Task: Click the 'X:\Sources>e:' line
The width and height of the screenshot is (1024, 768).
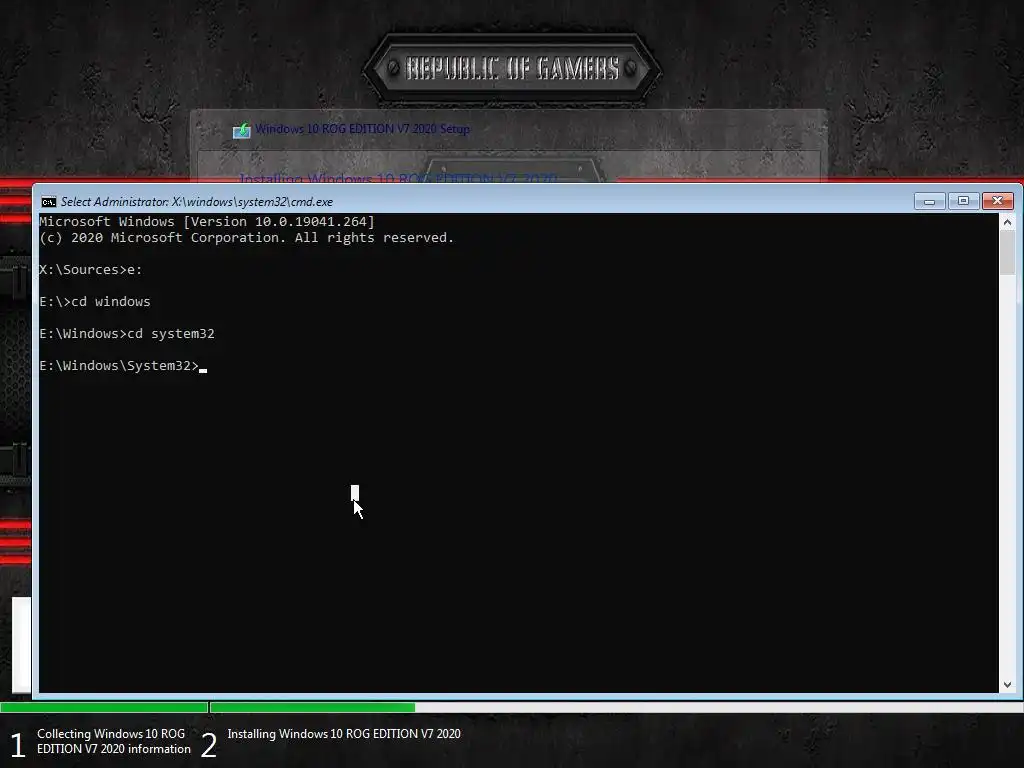Action: pos(91,270)
